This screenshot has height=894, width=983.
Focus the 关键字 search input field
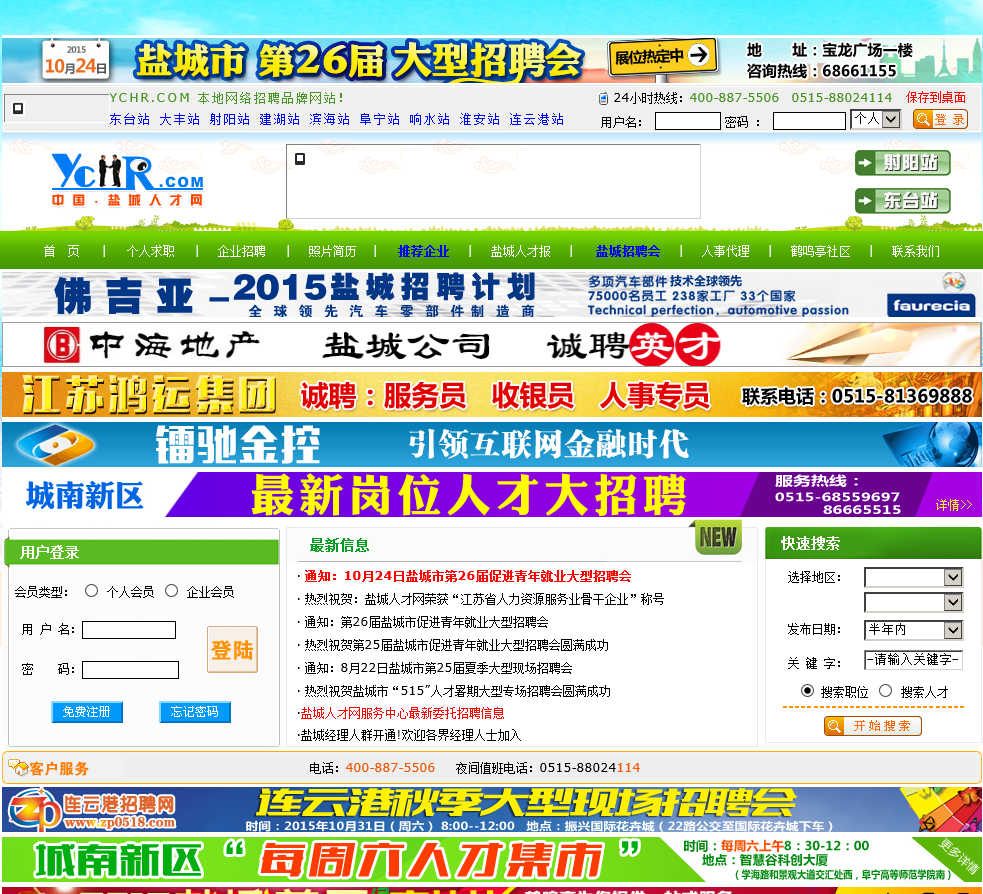click(x=913, y=660)
